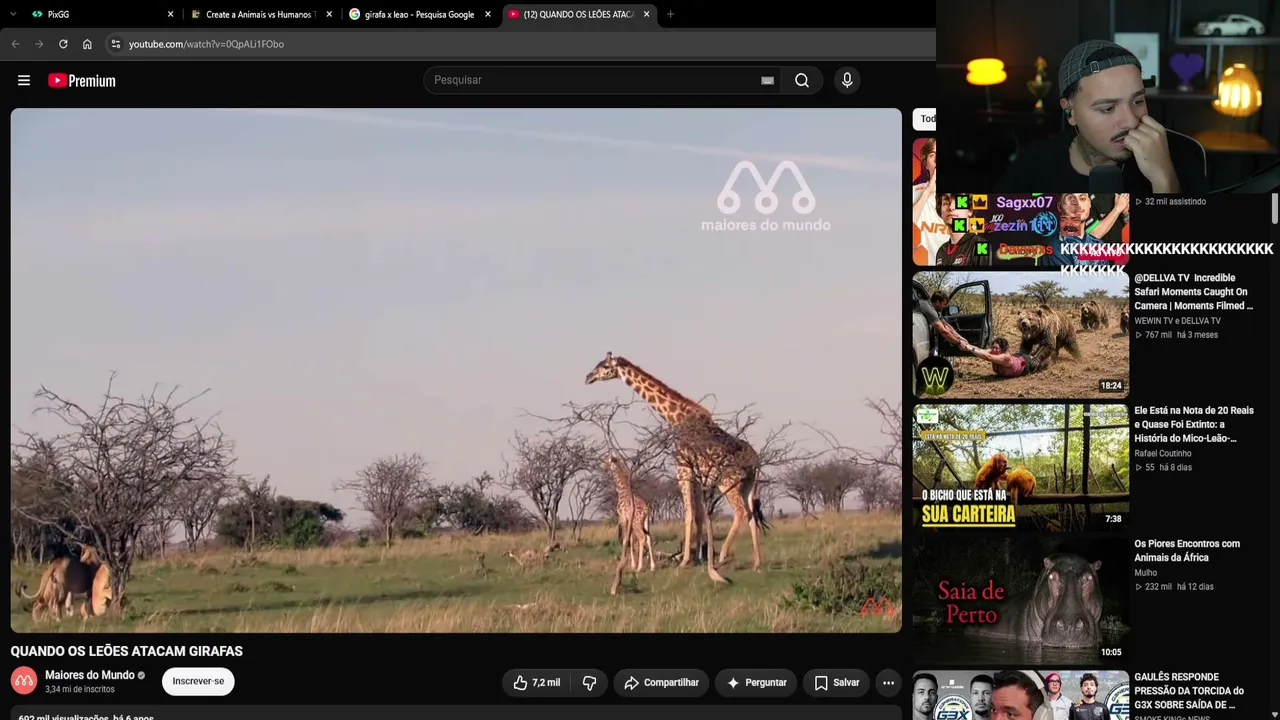
Task: Pause the giraffe video in the player
Action: [x=456, y=370]
